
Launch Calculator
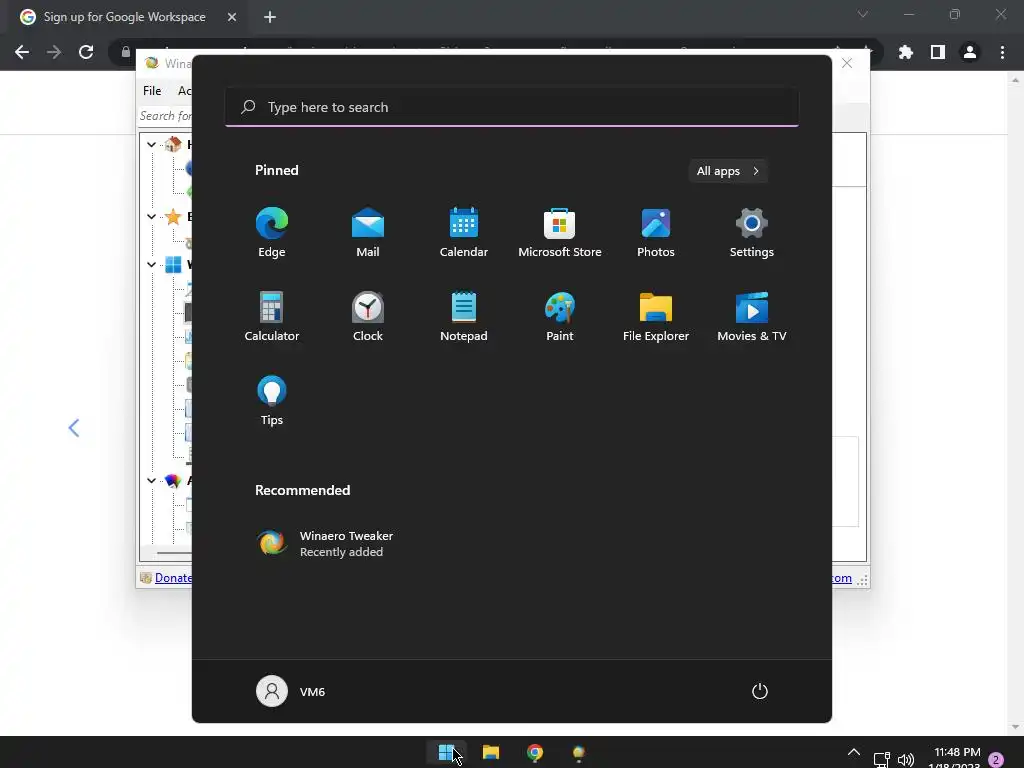pos(272,316)
